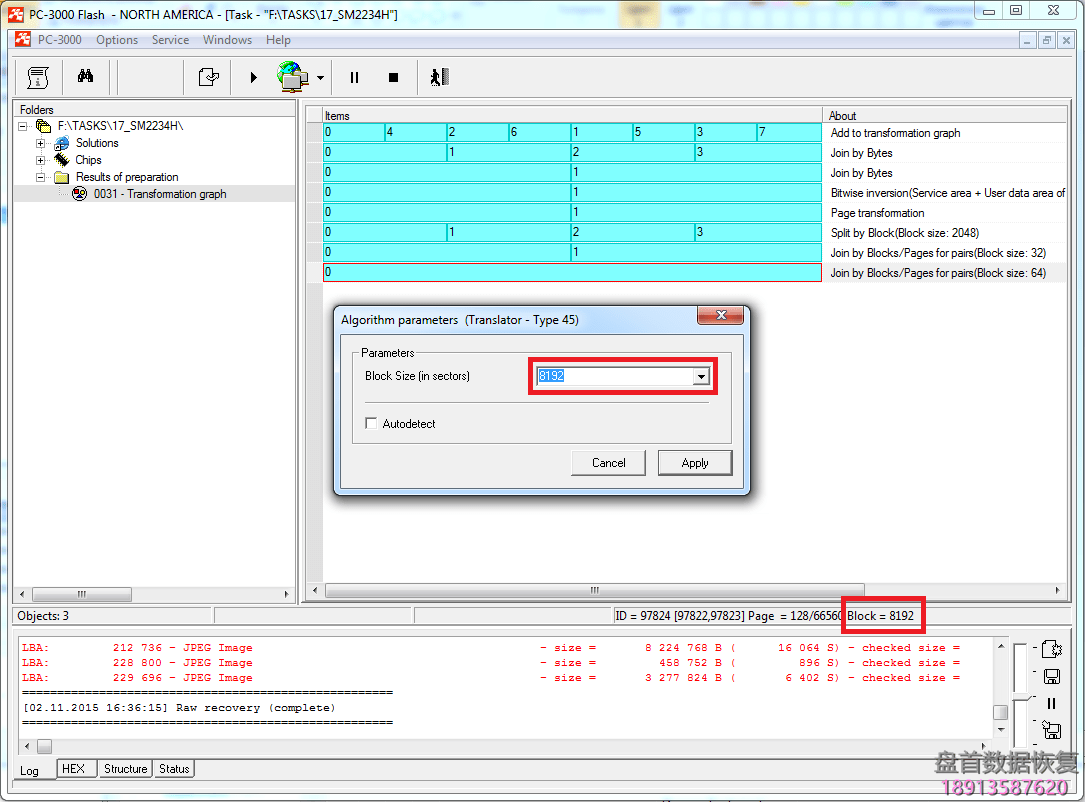Click the stop square toolbar button

pos(393,77)
